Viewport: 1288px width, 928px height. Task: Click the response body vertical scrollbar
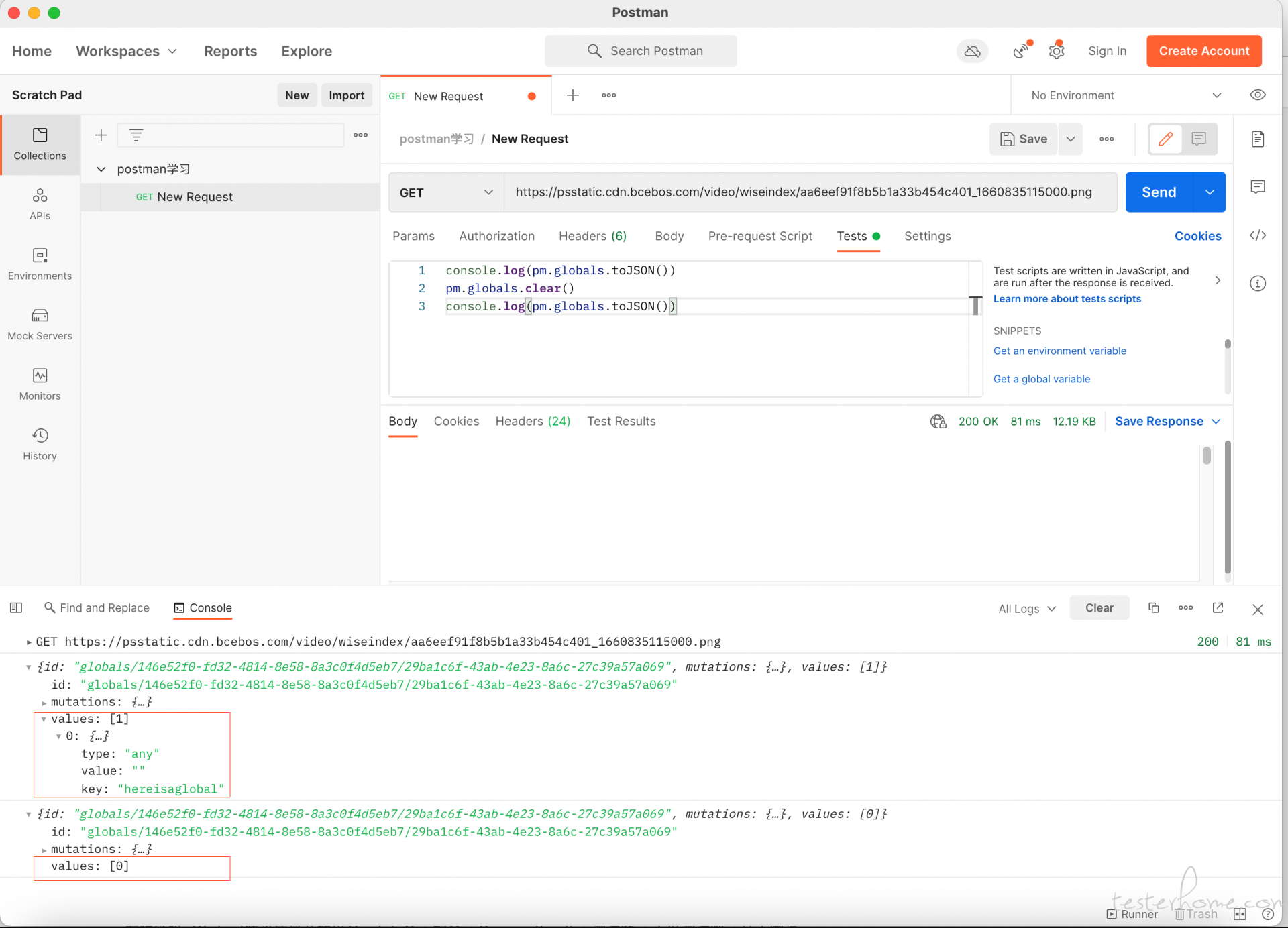click(x=1207, y=456)
